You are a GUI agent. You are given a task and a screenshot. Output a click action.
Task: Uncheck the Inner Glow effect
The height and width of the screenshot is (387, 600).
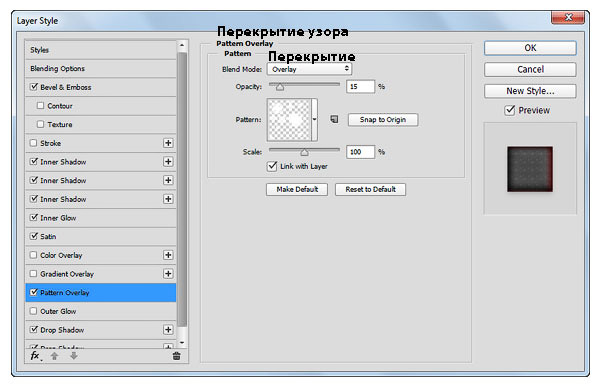click(34, 217)
